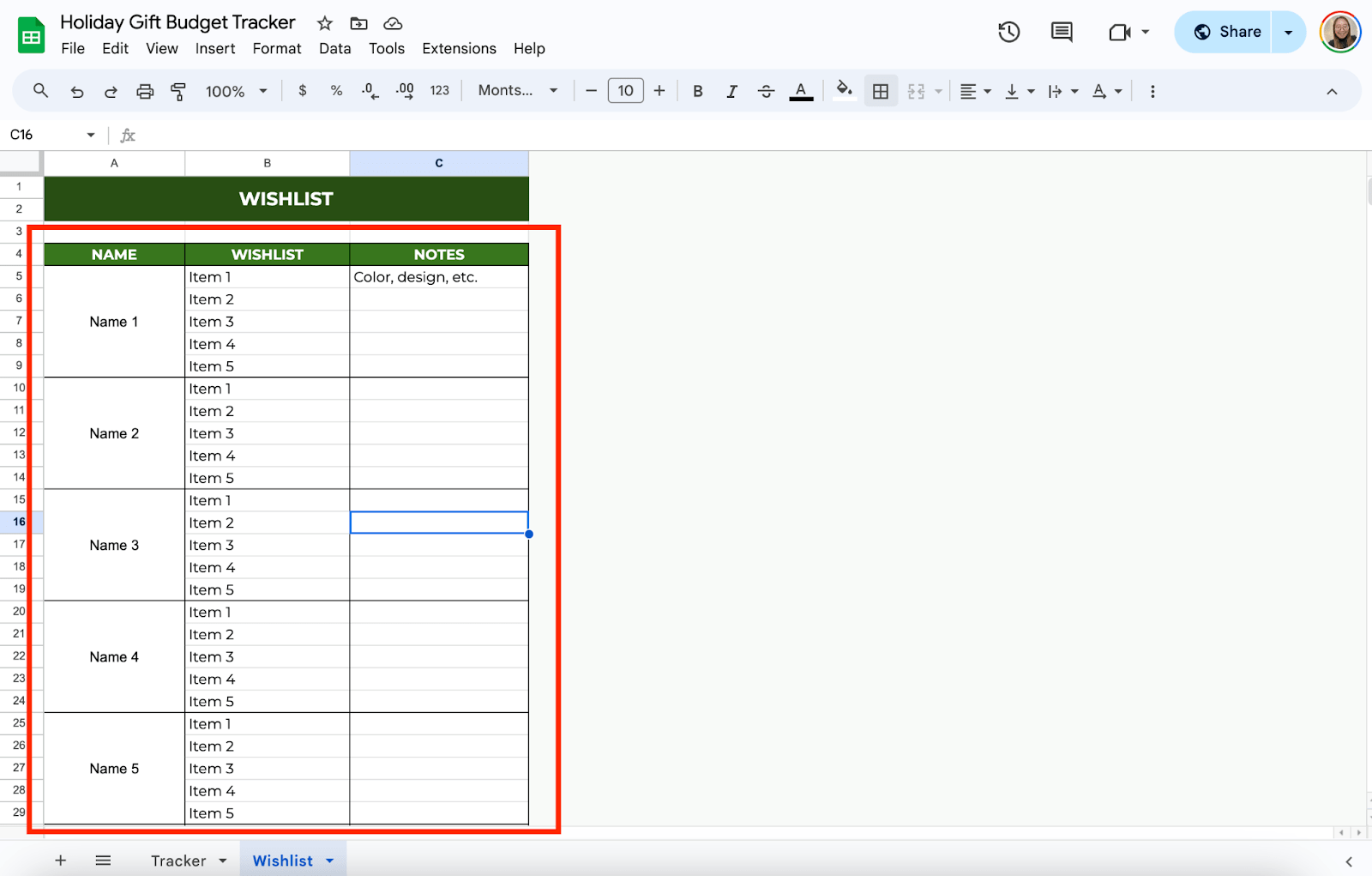Add a new sheet with plus button
This screenshot has width=1372, height=876.
pyautogui.click(x=60, y=861)
